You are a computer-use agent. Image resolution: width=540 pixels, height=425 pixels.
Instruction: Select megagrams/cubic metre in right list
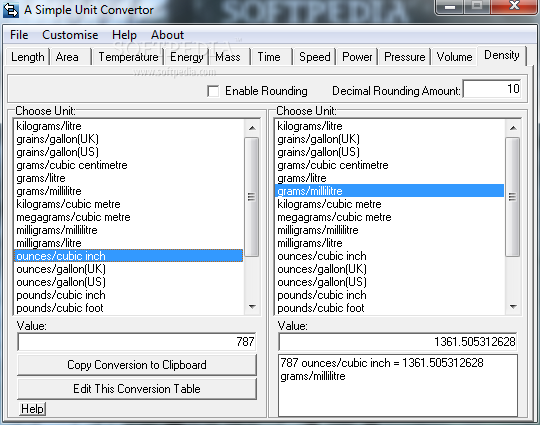point(390,217)
